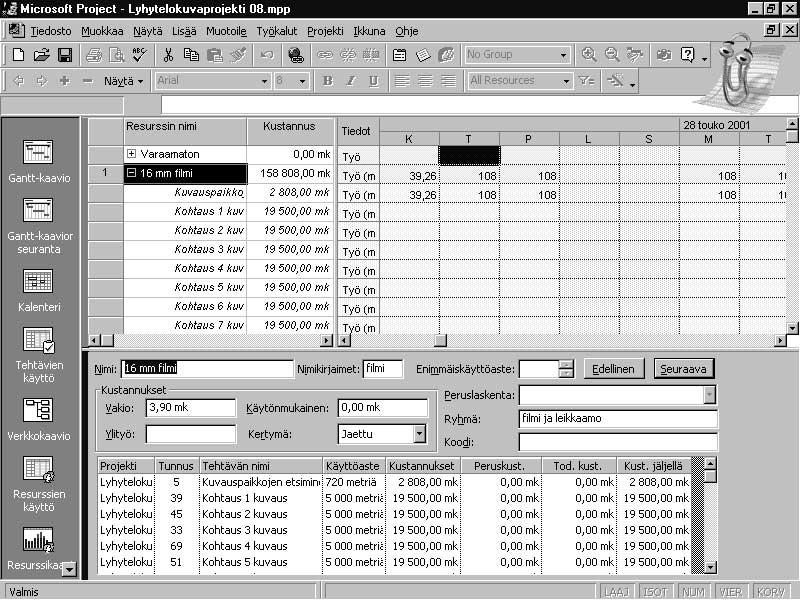This screenshot has width=800, height=600.
Task: Click the Edellinen button
Action: [613, 369]
